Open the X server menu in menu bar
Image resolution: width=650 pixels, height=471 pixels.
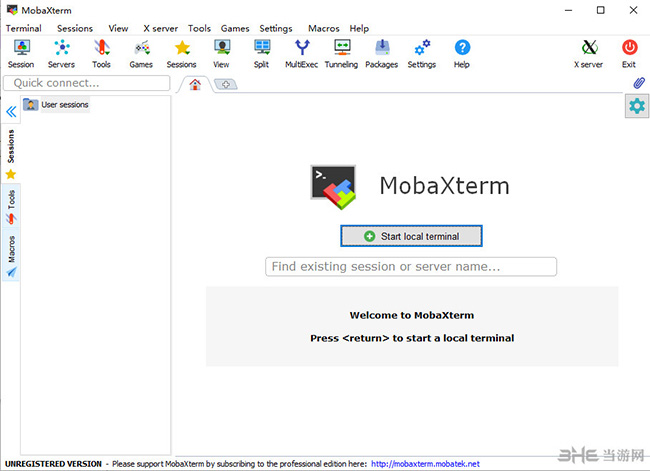[161, 28]
